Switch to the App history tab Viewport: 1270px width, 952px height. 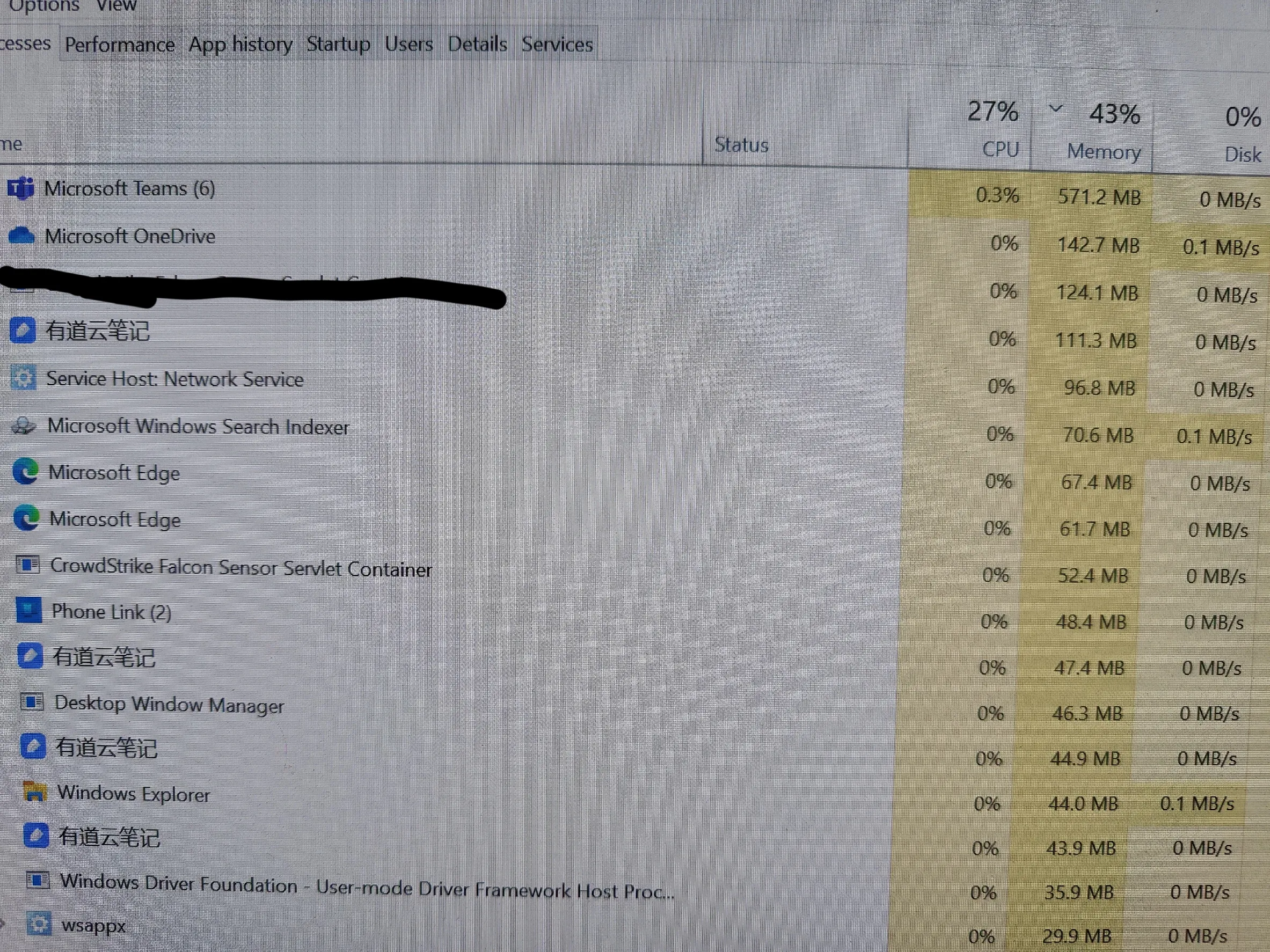(240, 44)
